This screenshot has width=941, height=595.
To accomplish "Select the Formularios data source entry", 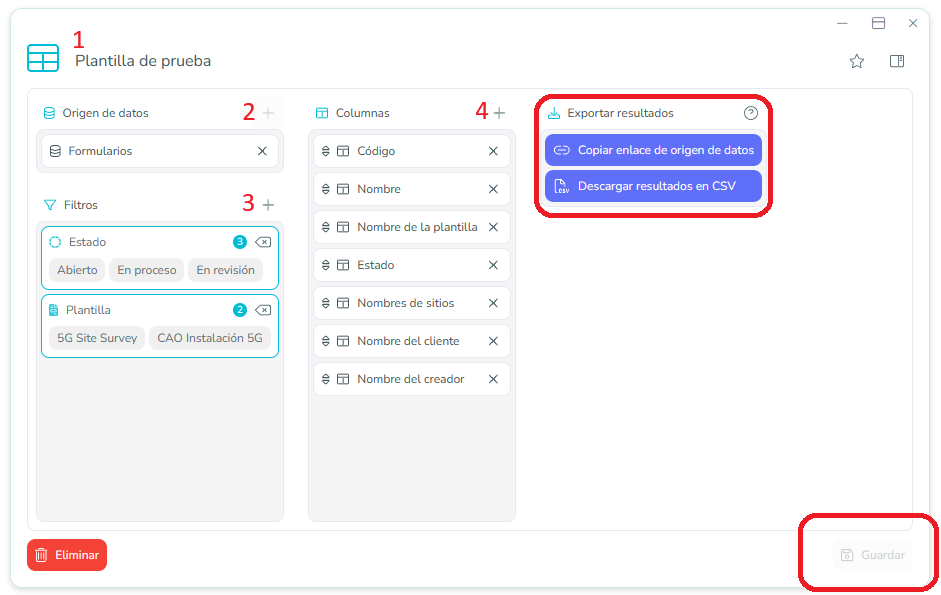I will tap(160, 151).
